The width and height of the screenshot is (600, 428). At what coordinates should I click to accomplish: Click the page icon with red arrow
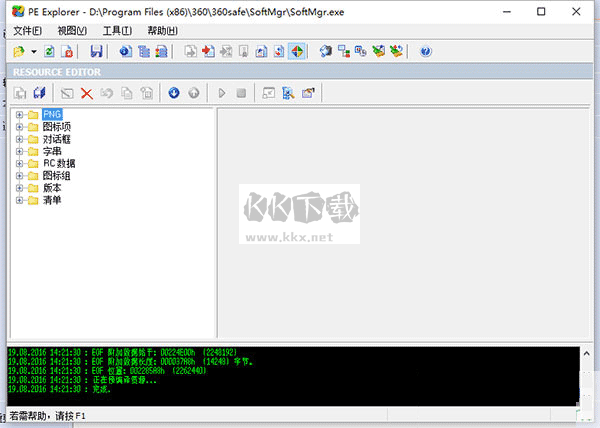tap(208, 51)
